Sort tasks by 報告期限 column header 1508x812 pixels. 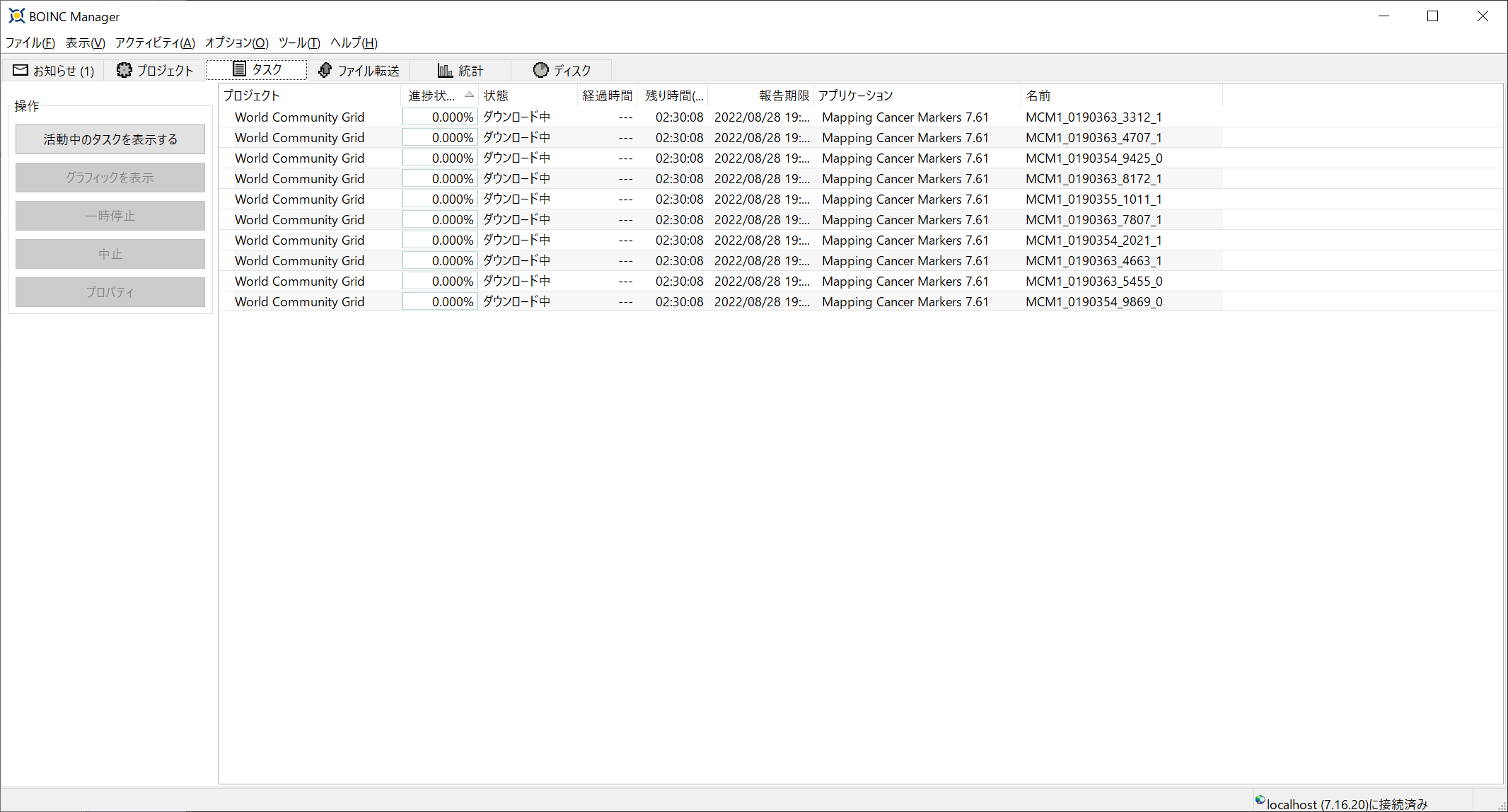[783, 95]
